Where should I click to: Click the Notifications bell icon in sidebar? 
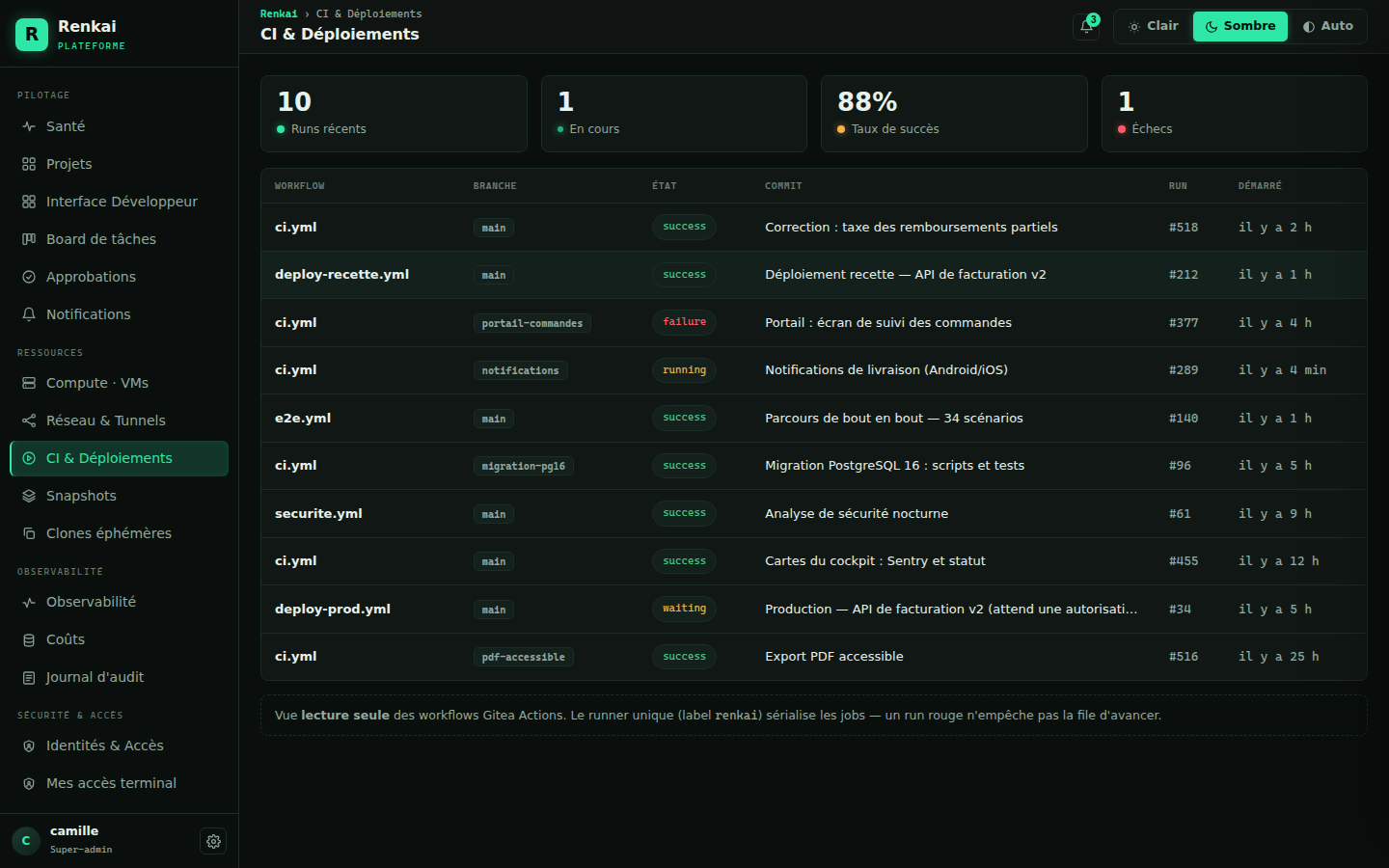point(29,314)
